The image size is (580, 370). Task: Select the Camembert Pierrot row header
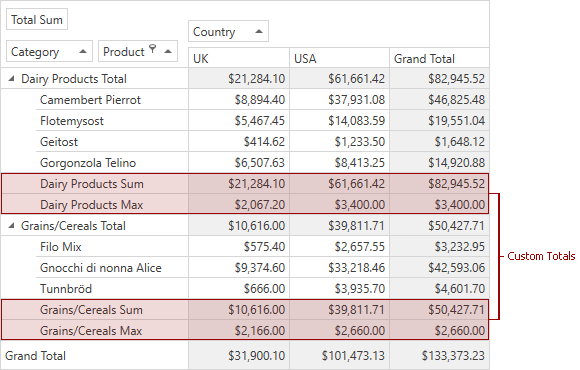click(x=112, y=100)
